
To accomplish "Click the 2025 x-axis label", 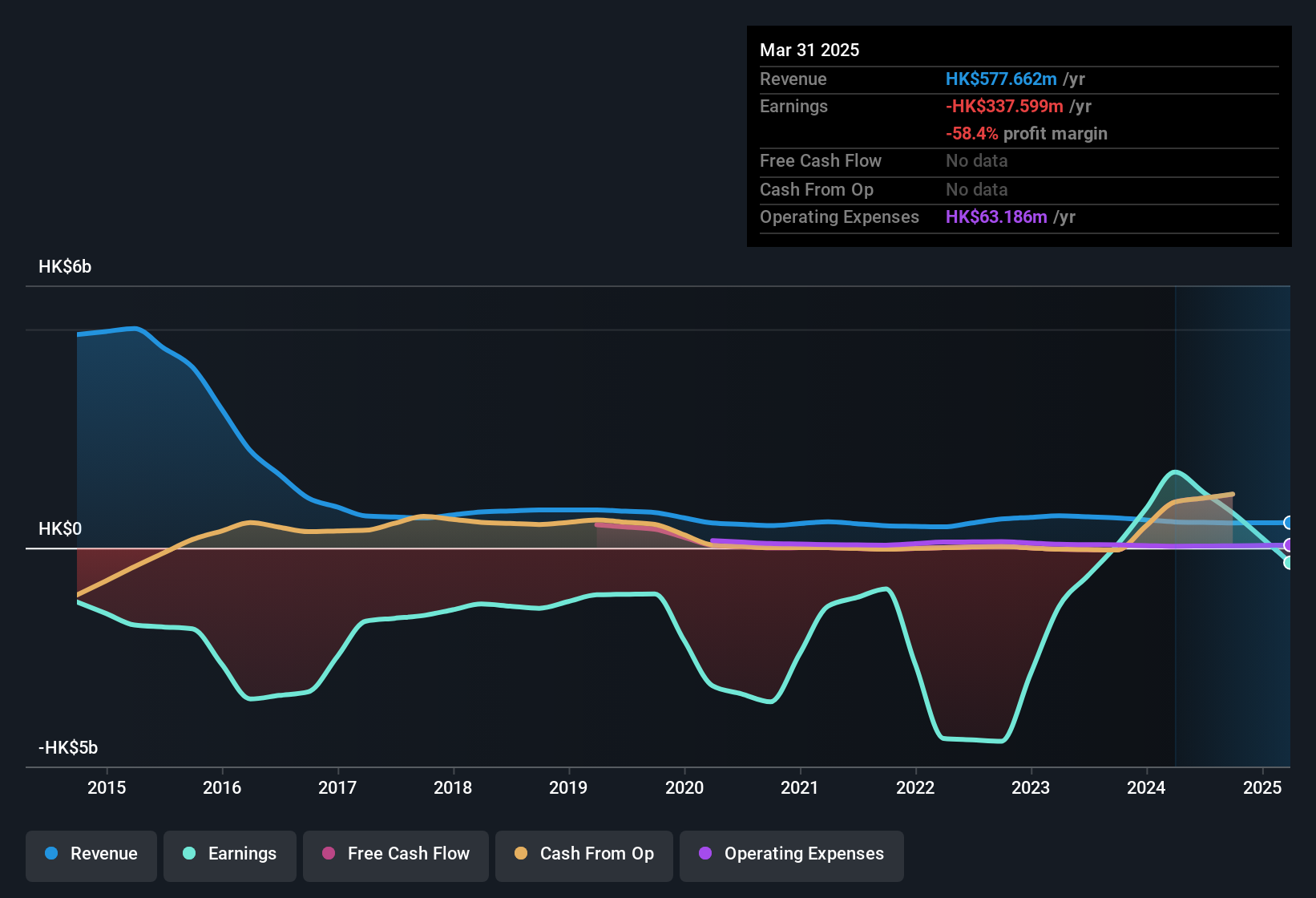I will point(1262,787).
